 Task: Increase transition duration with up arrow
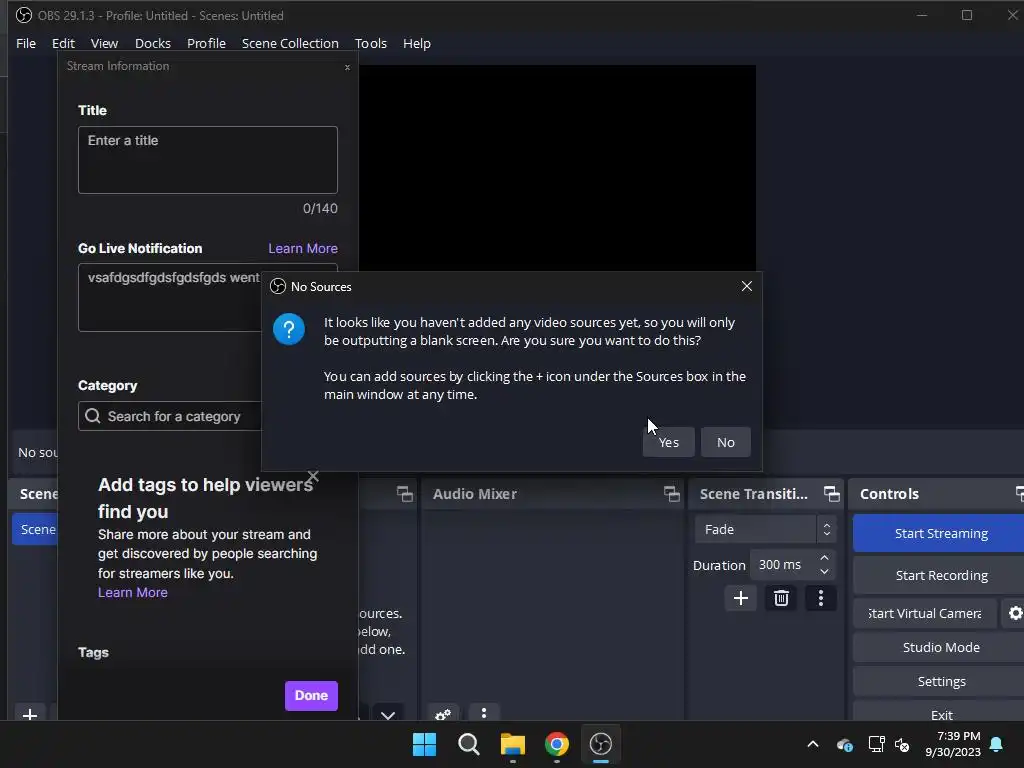[x=824, y=558]
